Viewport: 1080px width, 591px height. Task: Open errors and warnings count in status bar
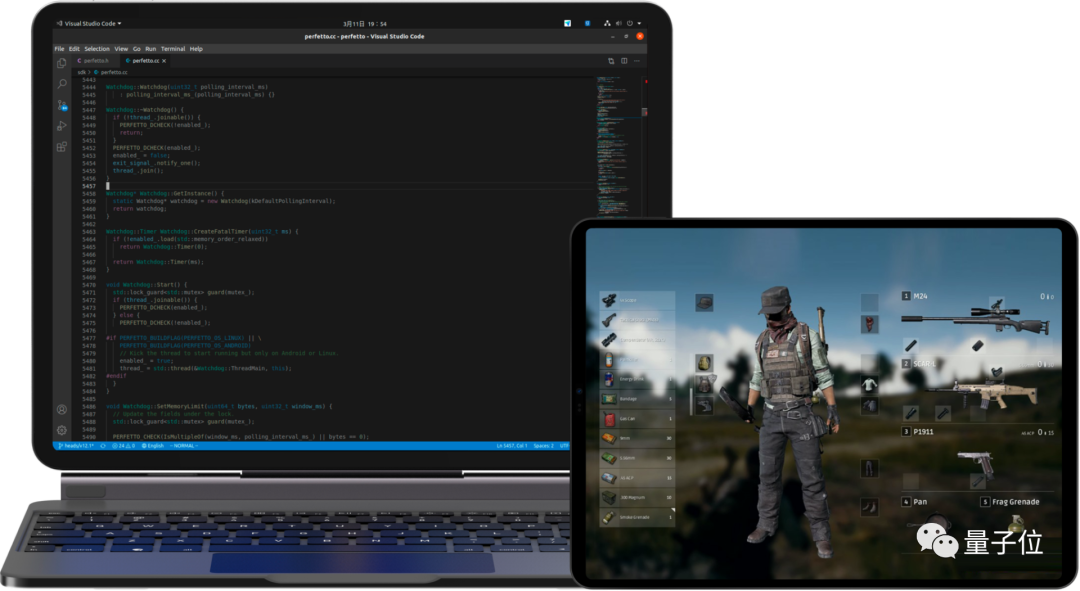(123, 446)
